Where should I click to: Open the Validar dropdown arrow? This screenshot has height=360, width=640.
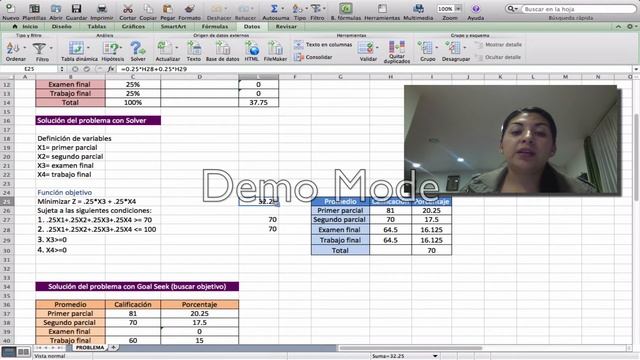[x=378, y=48]
